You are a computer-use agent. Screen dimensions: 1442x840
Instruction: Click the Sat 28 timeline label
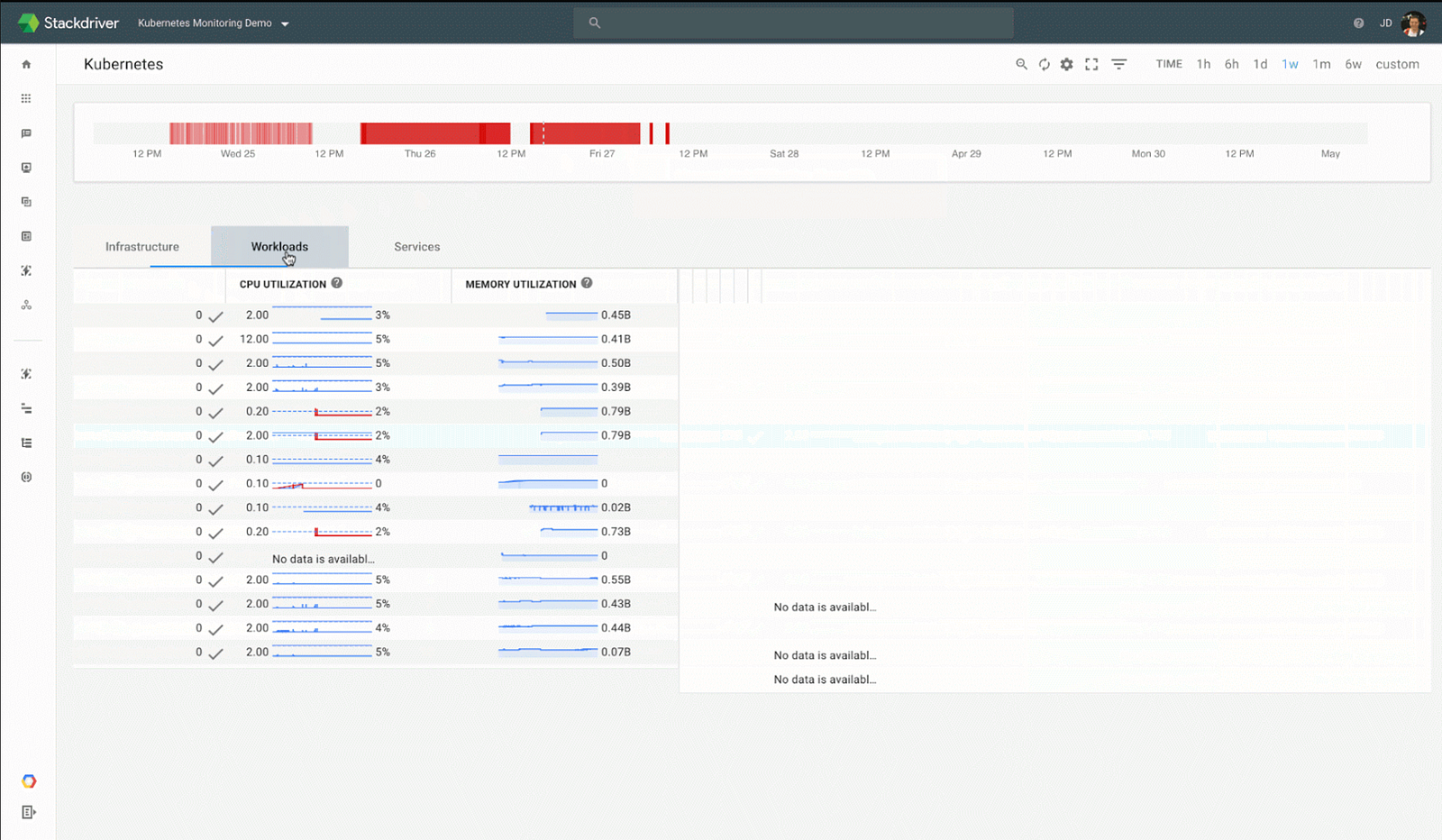click(784, 154)
